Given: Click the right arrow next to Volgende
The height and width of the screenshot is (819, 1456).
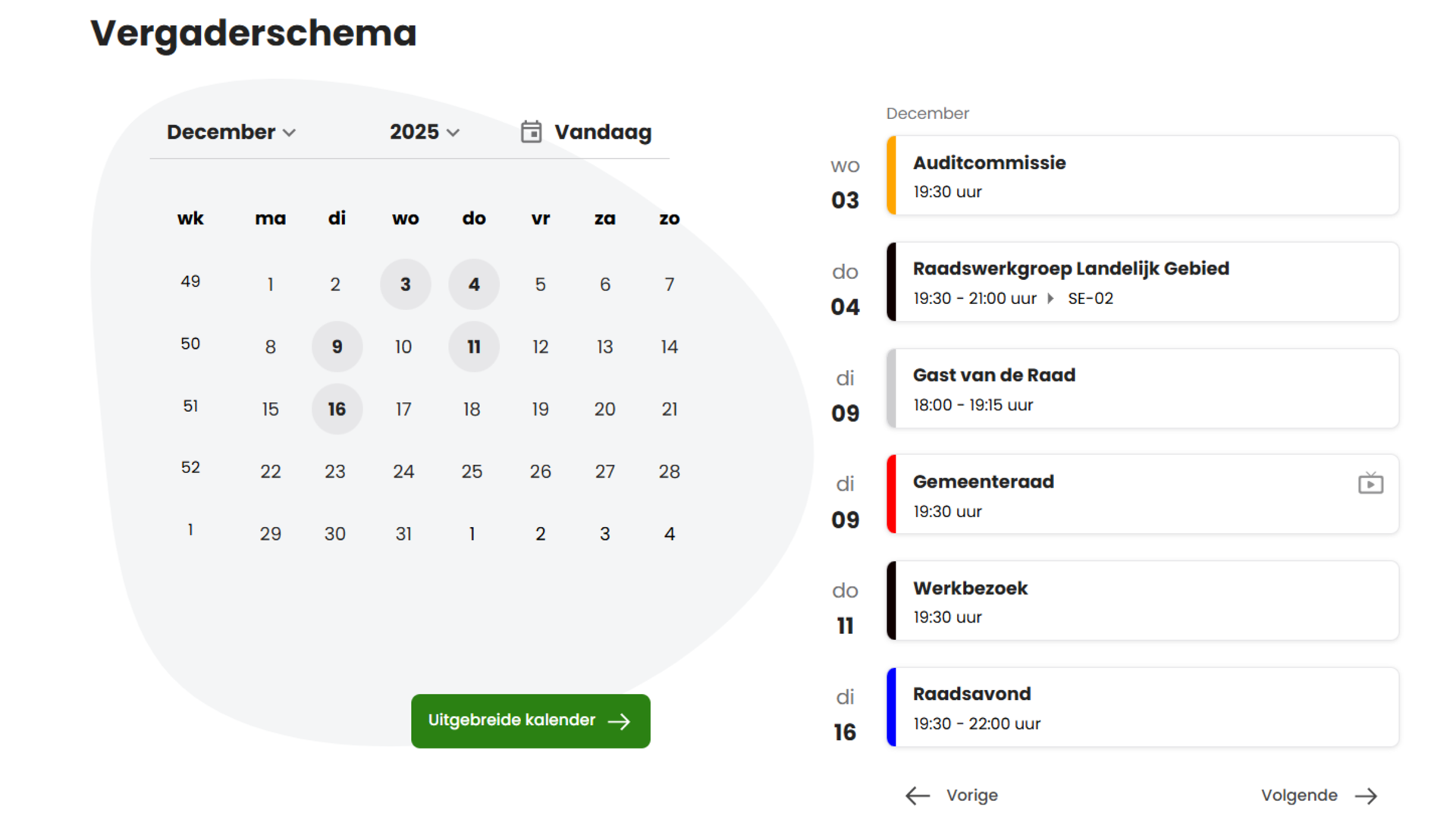Looking at the screenshot, I should (1366, 795).
